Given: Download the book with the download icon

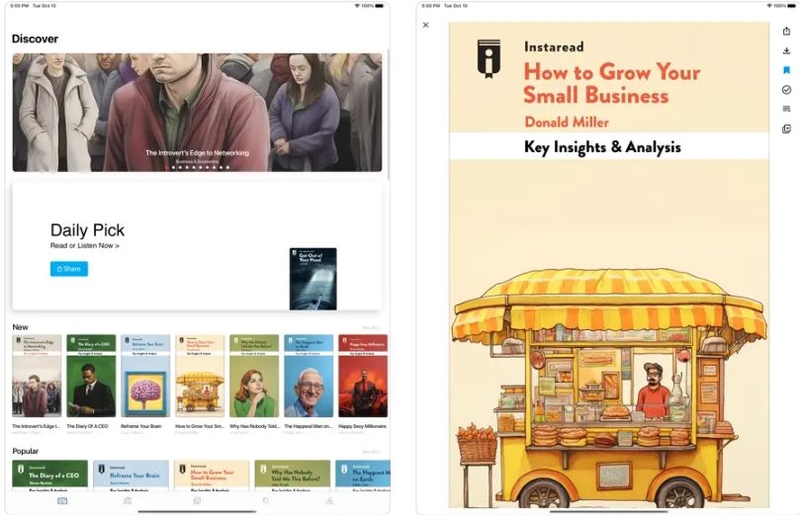Looking at the screenshot, I should [786, 51].
